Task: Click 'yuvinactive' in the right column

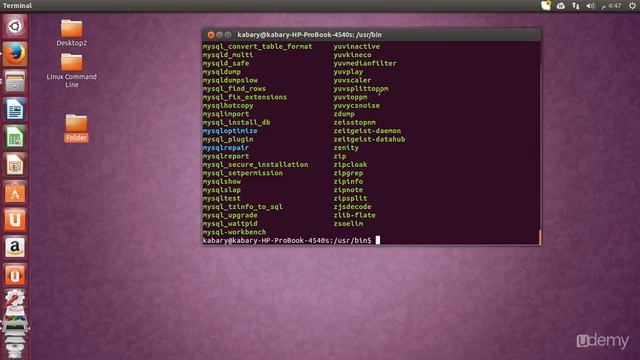Action: coord(357,47)
